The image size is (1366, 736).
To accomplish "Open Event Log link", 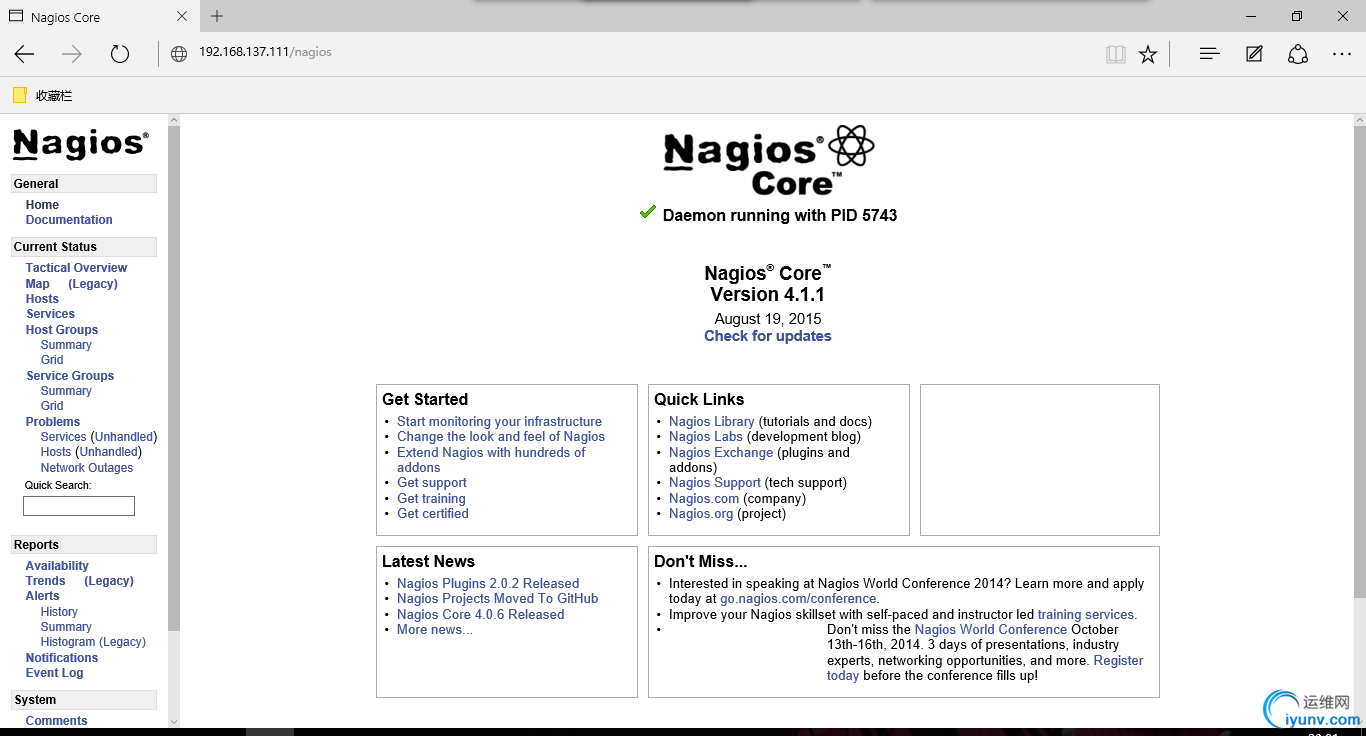I will [55, 673].
